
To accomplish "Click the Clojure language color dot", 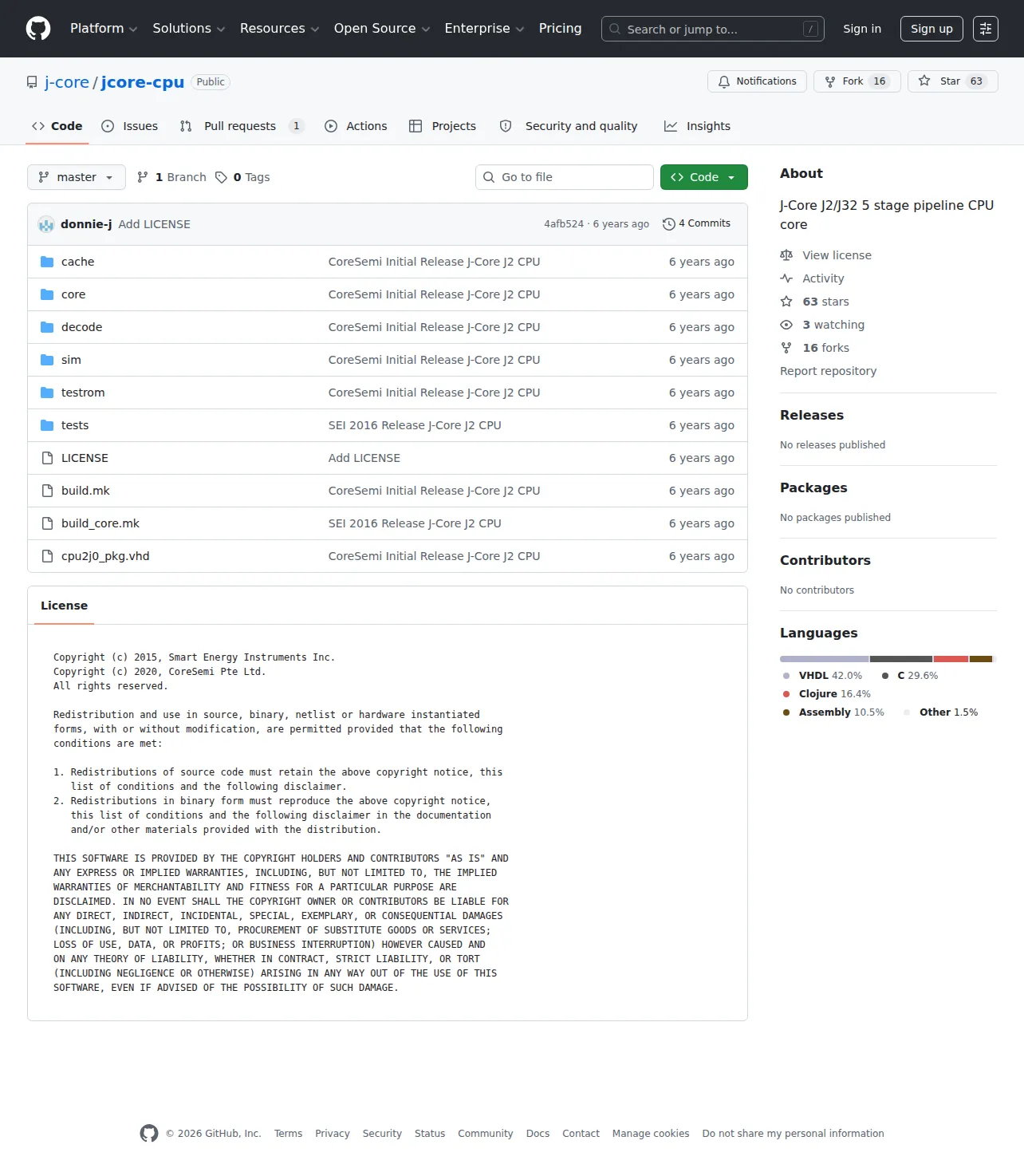I will pos(786,694).
